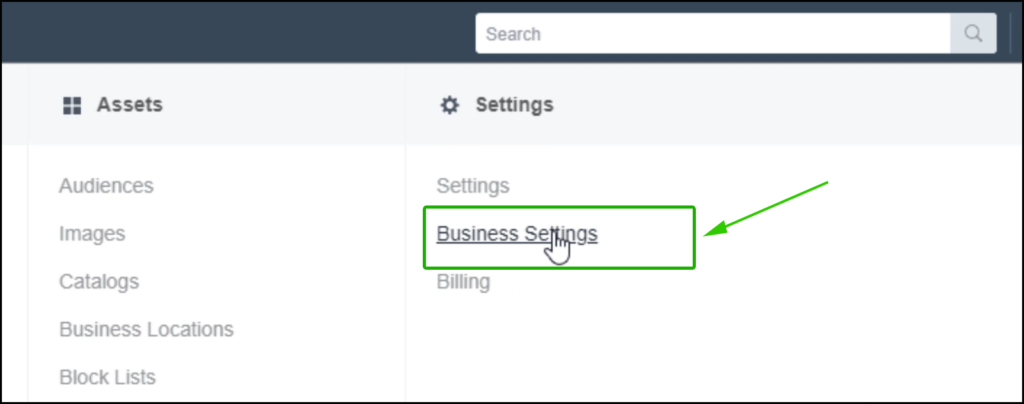This screenshot has height=404, width=1024.
Task: Open the Billing link
Action: [463, 282]
